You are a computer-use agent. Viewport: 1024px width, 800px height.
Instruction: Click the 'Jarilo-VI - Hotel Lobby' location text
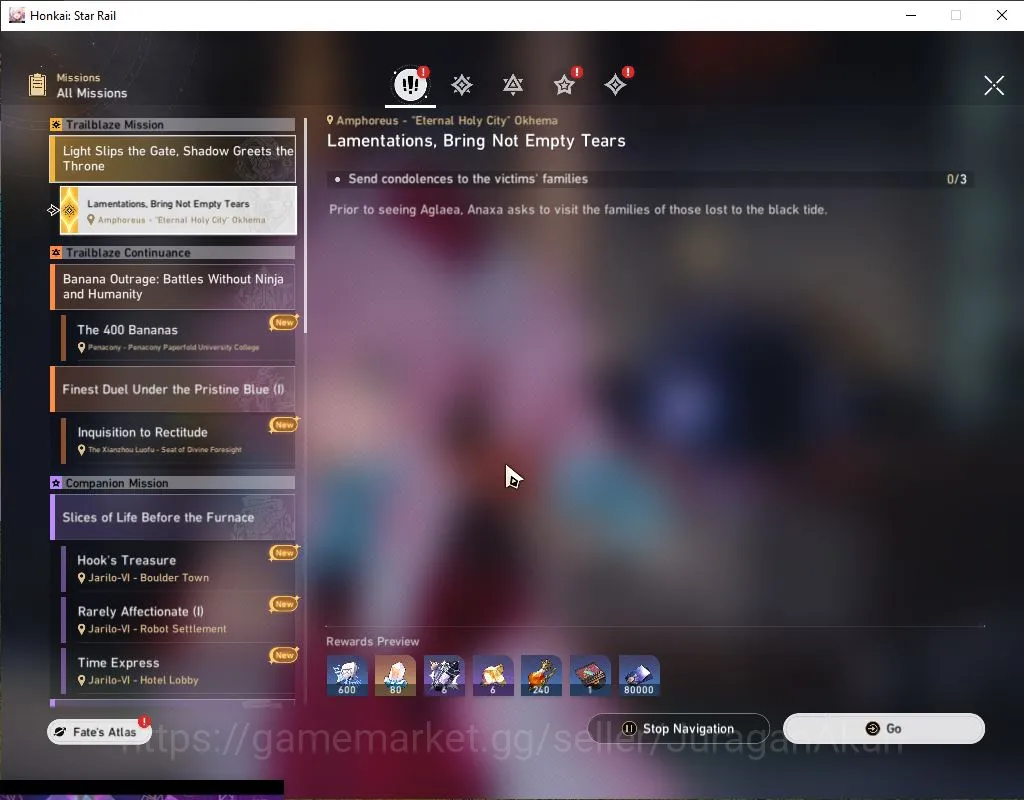tap(143, 680)
